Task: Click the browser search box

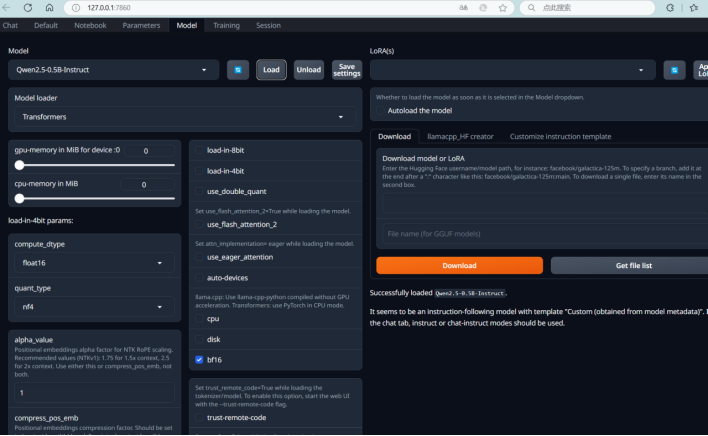Action: tap(587, 8)
